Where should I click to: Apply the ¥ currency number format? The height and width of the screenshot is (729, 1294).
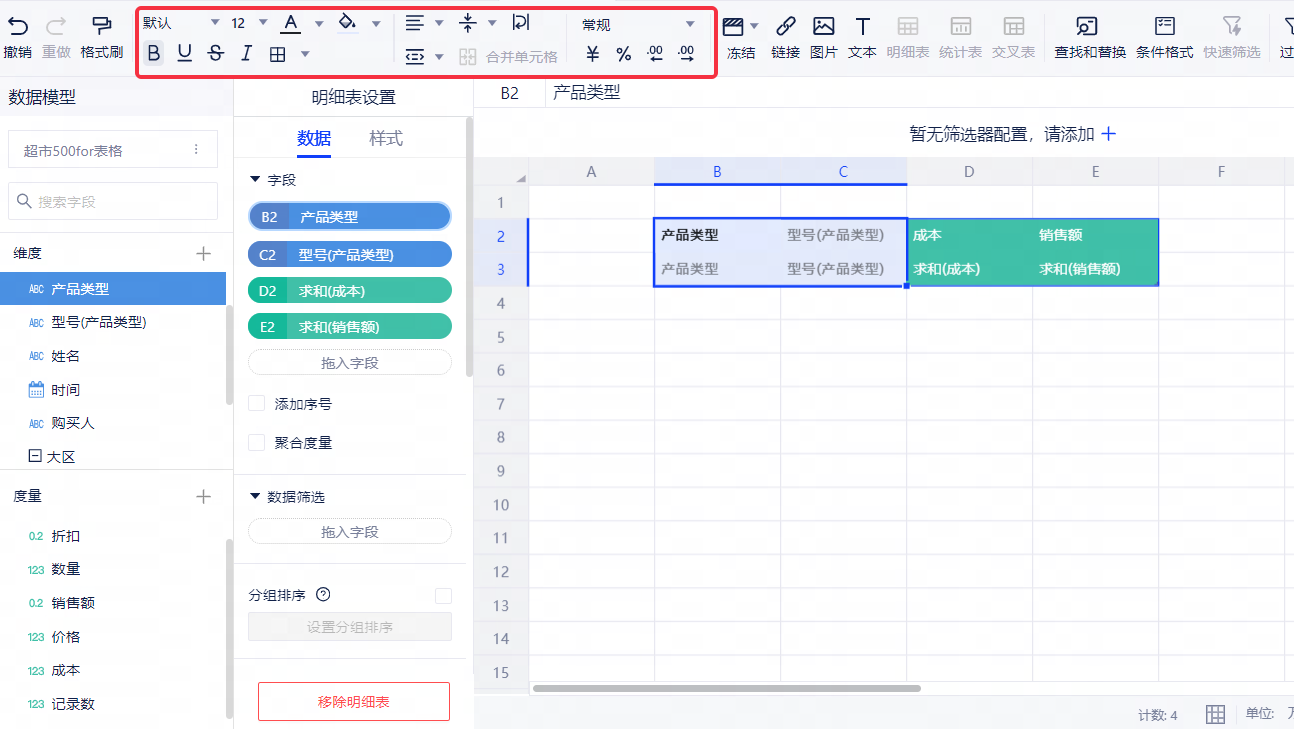[x=593, y=54]
